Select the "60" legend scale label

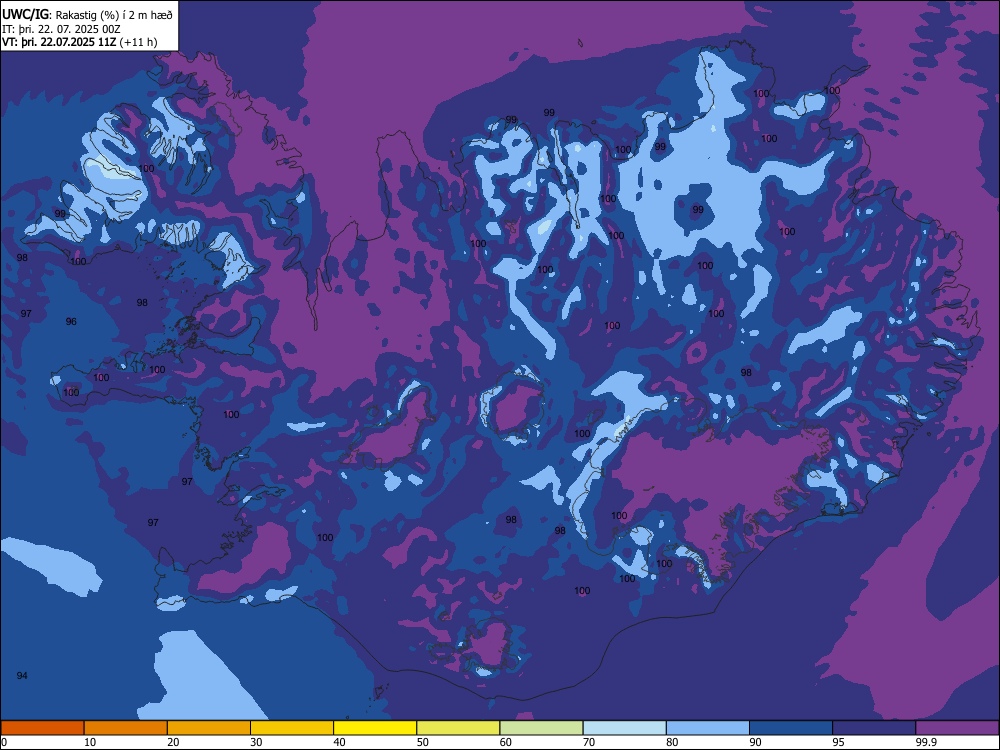[506, 742]
